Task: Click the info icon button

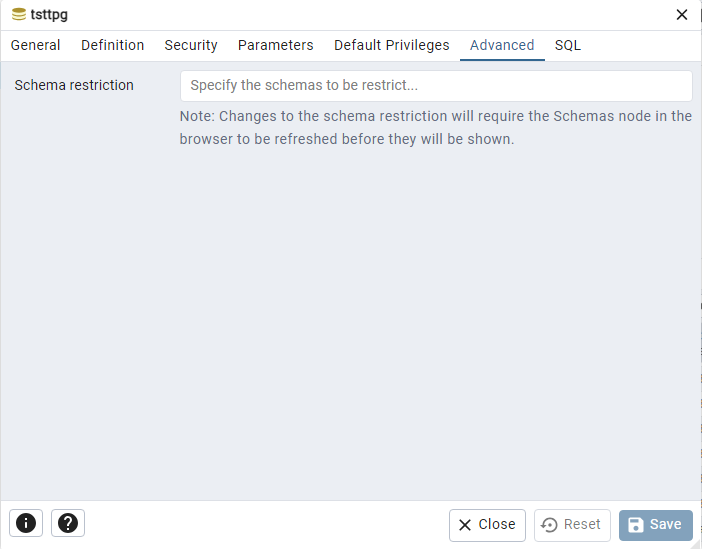Action: tap(26, 523)
